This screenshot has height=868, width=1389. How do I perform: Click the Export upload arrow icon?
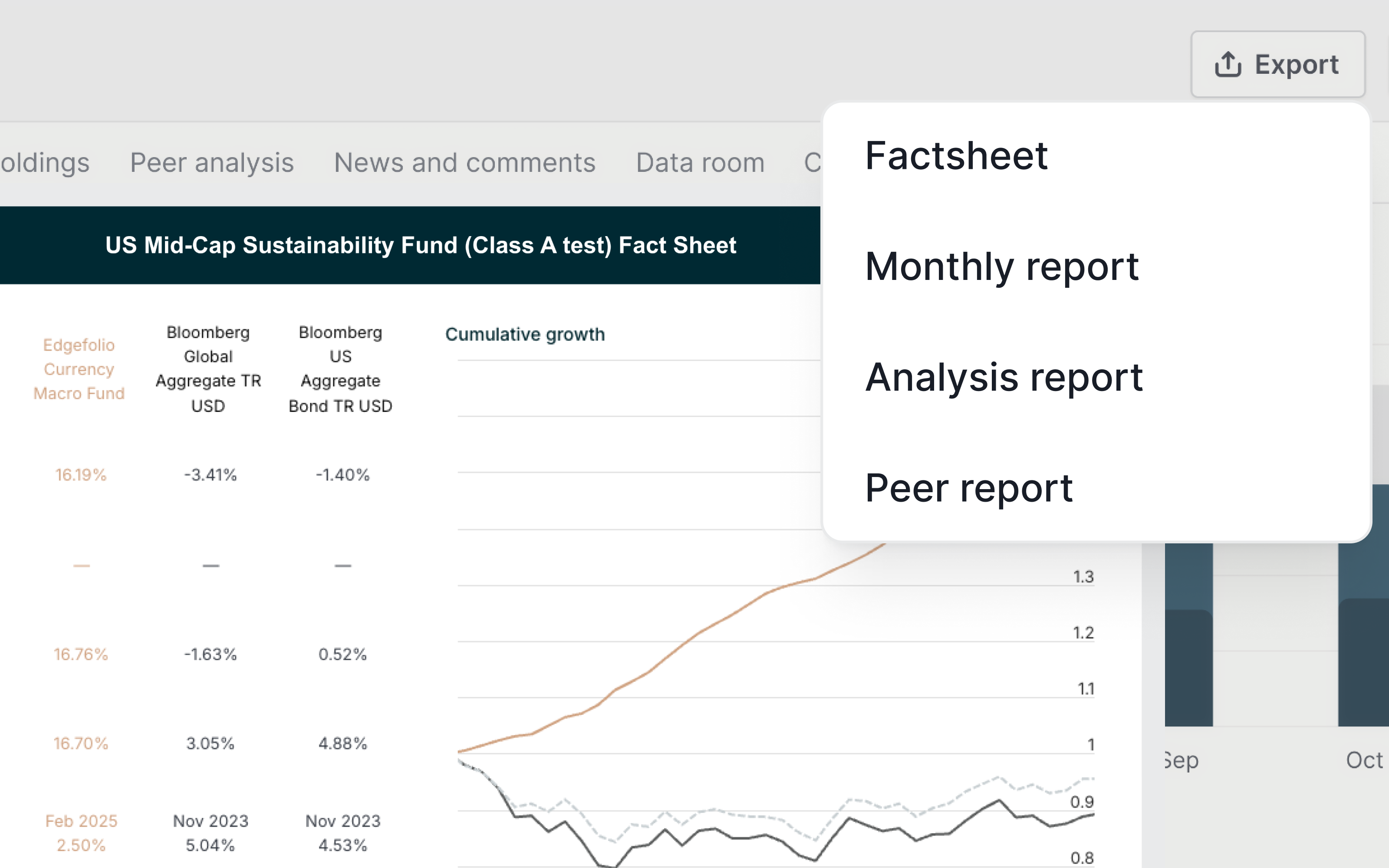[1228, 64]
